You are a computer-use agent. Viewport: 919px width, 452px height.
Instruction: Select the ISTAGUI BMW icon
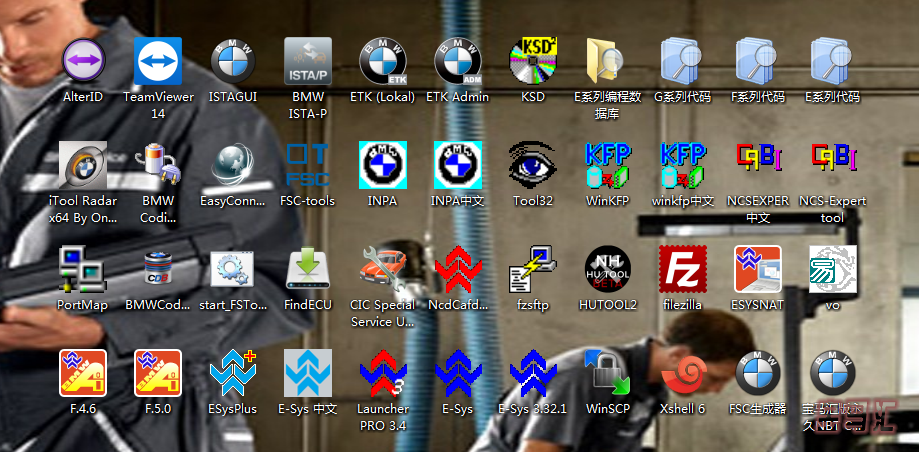[233, 61]
